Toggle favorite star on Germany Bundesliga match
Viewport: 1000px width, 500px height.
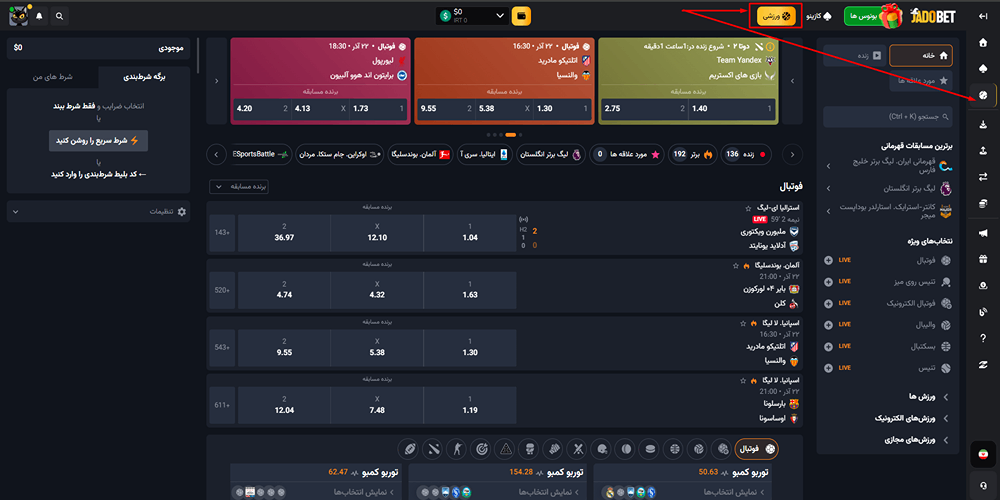tap(735, 266)
